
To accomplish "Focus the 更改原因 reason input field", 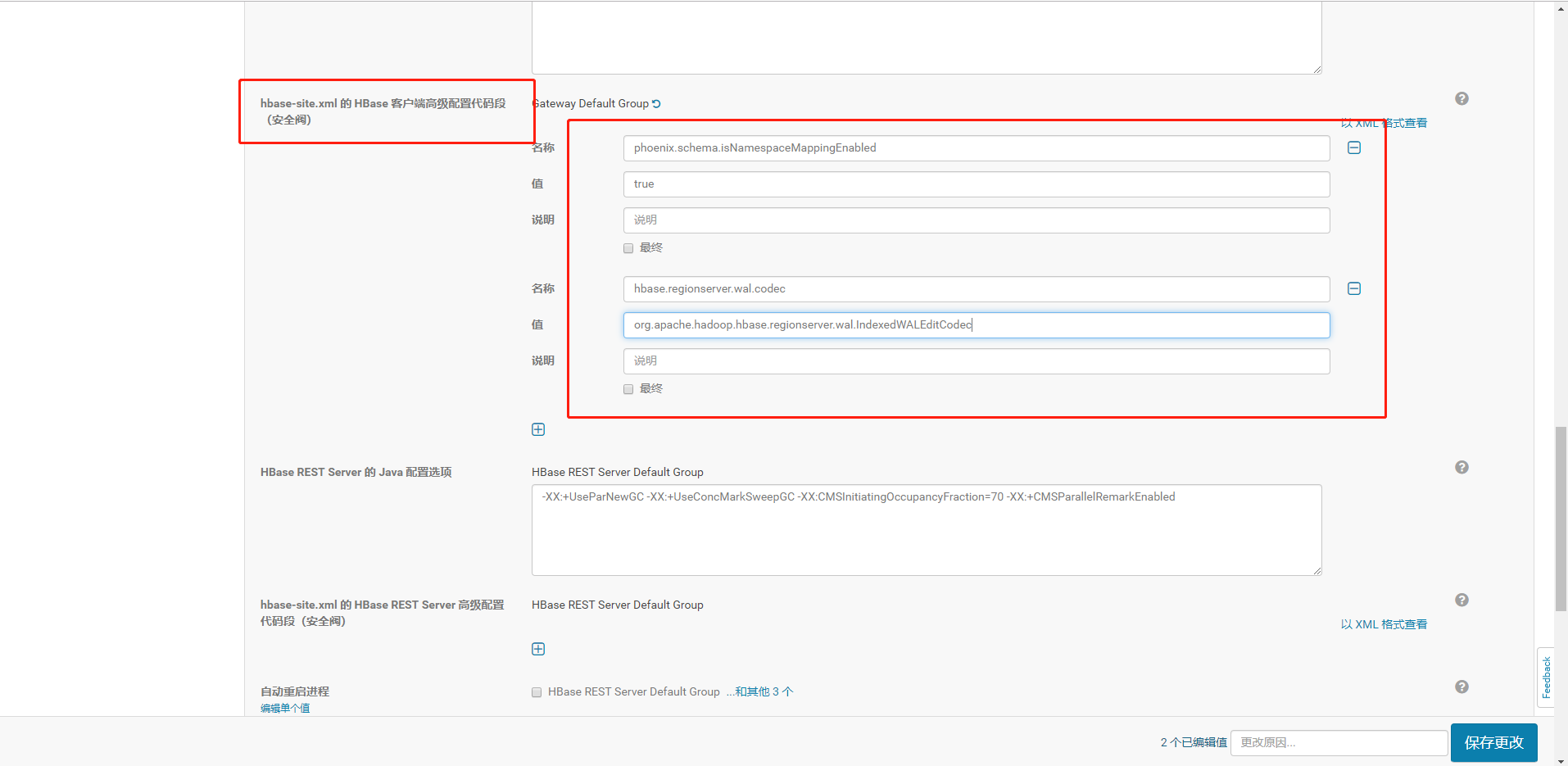I will click(1339, 742).
